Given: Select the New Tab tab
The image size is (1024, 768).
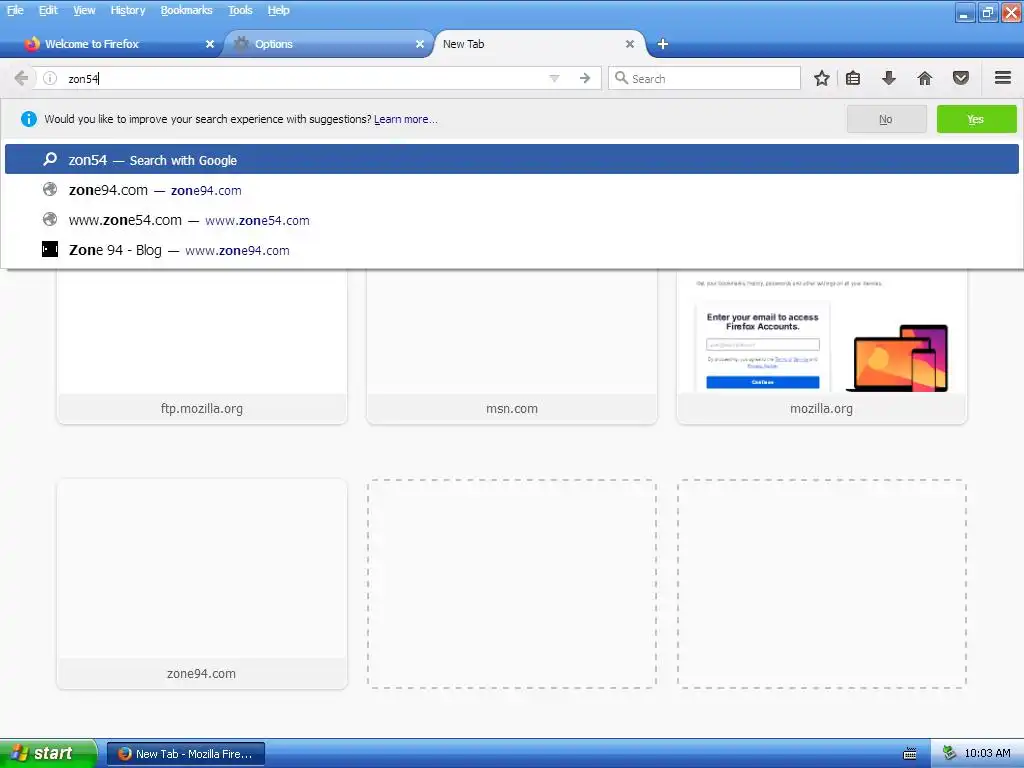Looking at the screenshot, I should tap(539, 44).
